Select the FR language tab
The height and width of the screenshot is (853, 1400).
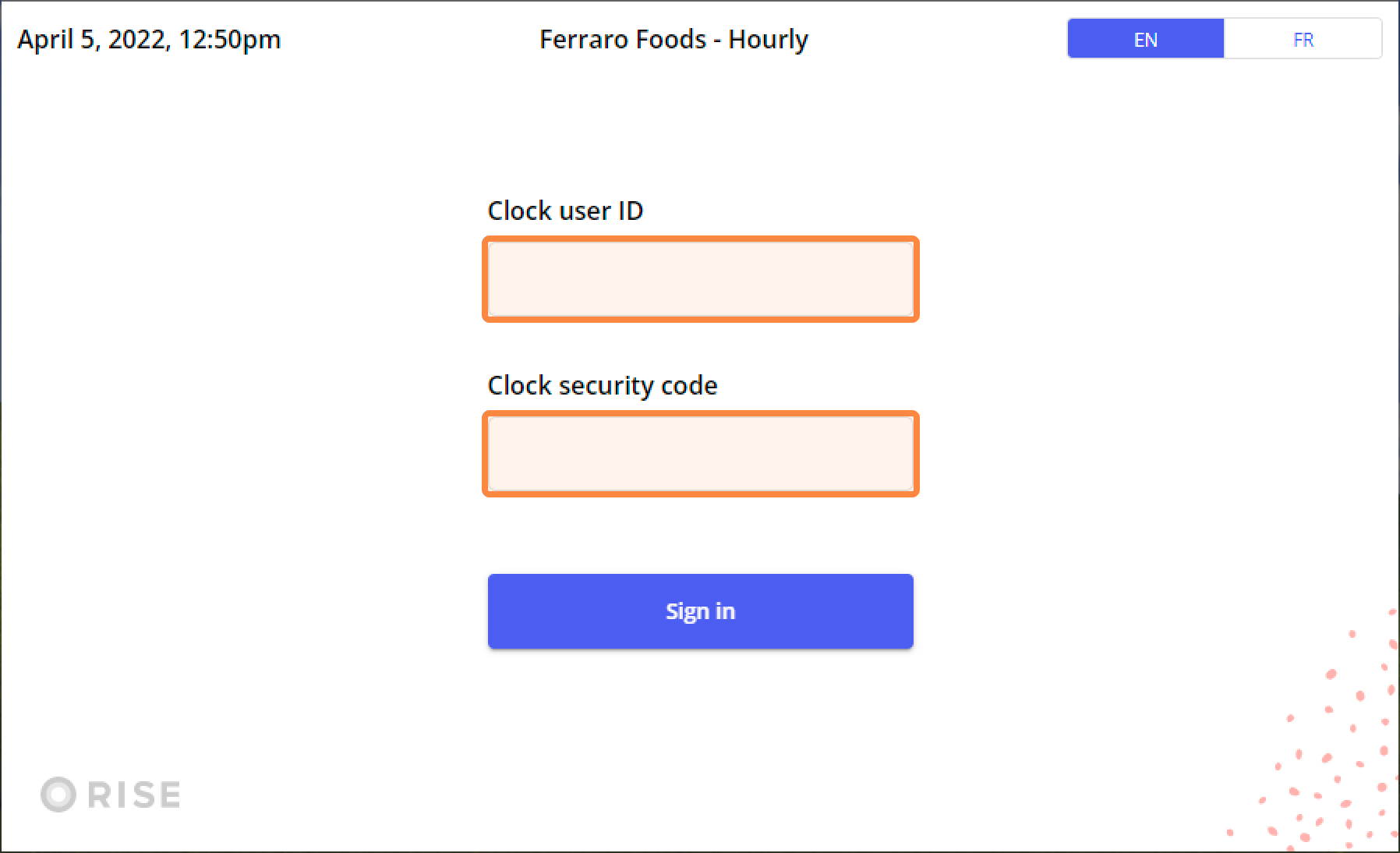1303,39
